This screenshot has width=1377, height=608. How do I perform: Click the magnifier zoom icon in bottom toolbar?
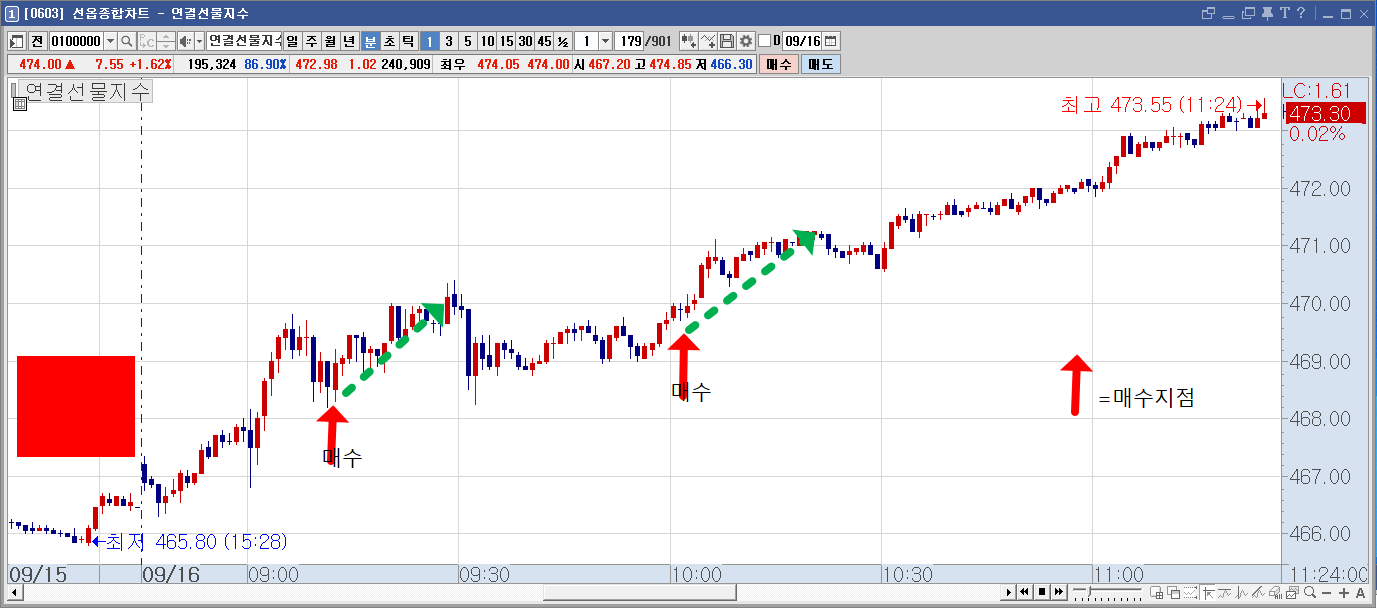click(1310, 592)
